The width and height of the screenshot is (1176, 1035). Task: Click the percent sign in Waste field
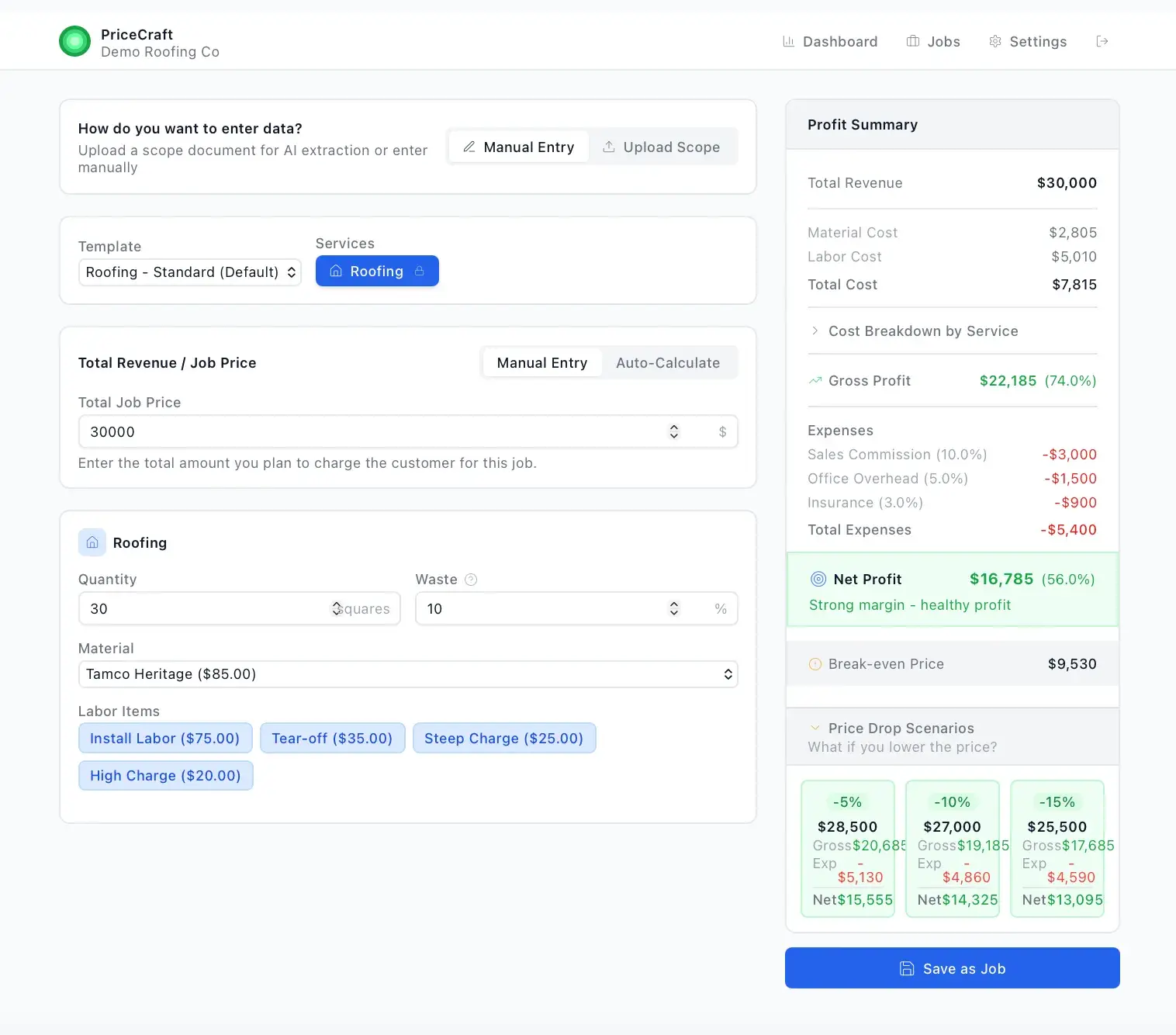[721, 609]
